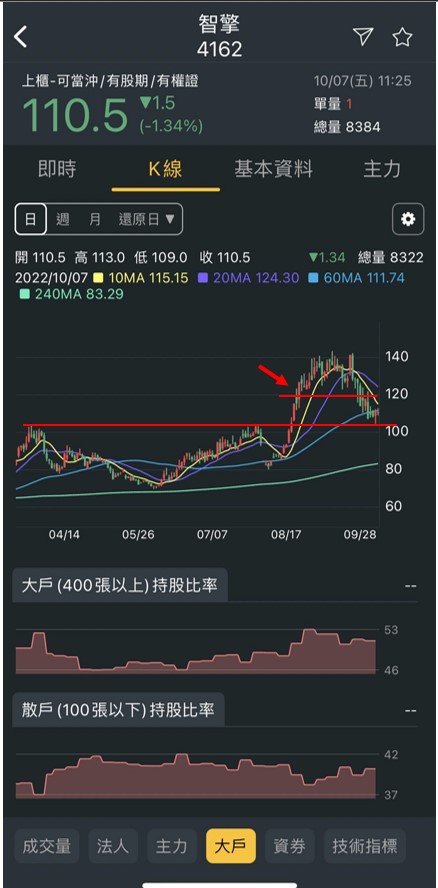Show 主力 indicator in bottom bar
The image size is (438, 888).
click(x=172, y=846)
